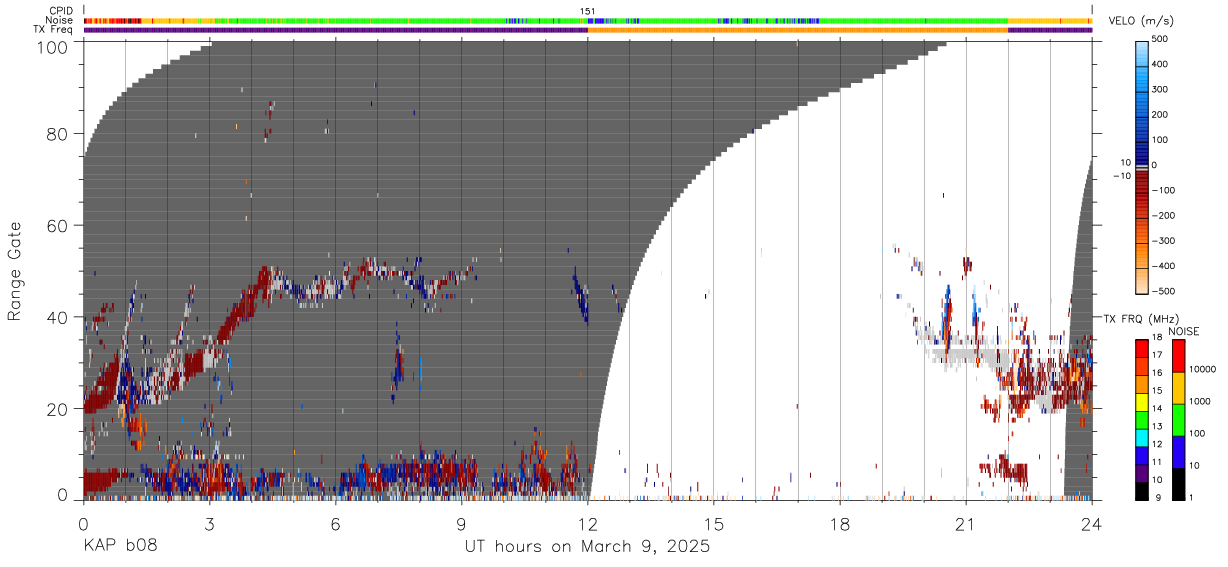Screen dimensions: 1228x567
Task: Click the CPID value 151
Action: tap(588, 11)
